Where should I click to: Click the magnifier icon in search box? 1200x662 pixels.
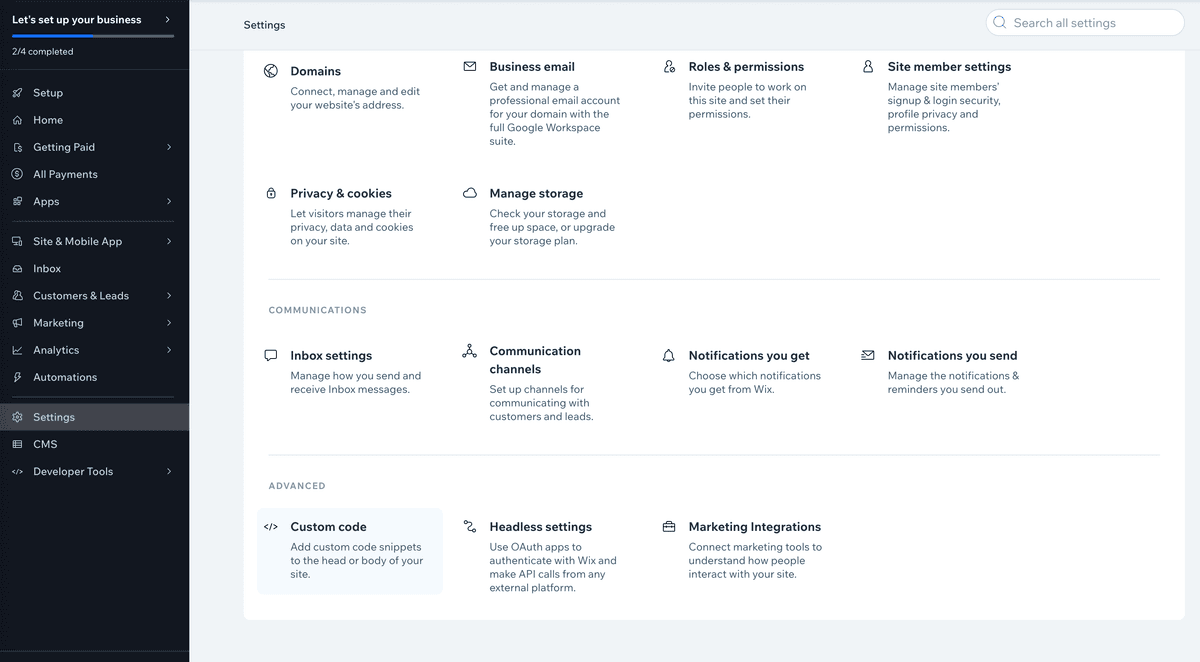pyautogui.click(x=999, y=23)
